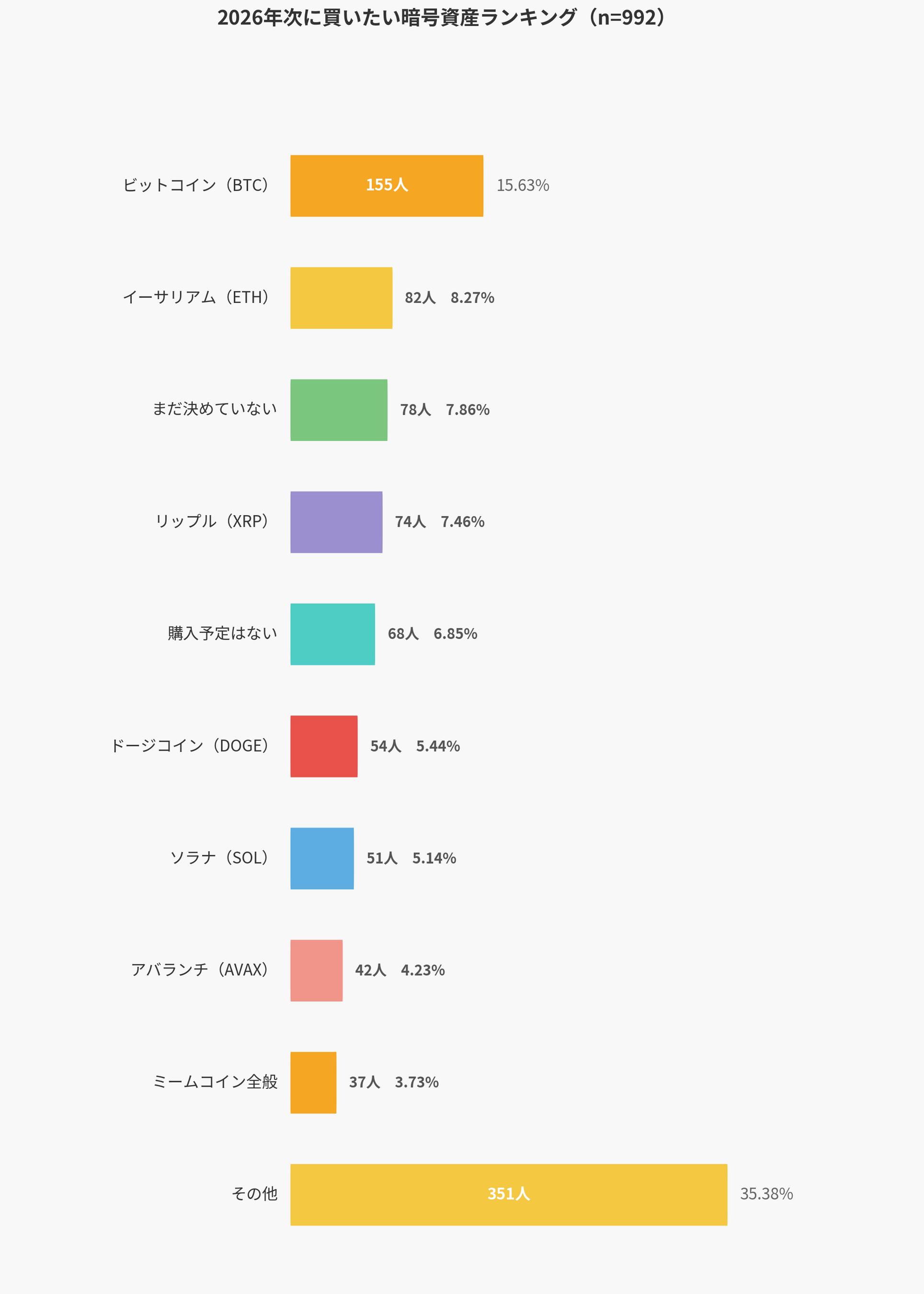Click the 82人 8.27% data label

point(449,298)
